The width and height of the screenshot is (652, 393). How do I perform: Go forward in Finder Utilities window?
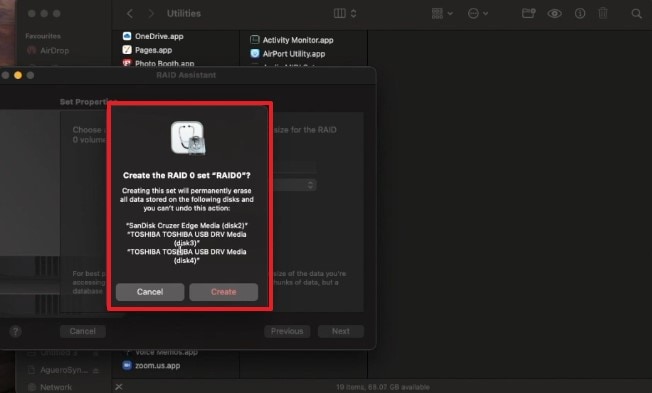tap(151, 14)
